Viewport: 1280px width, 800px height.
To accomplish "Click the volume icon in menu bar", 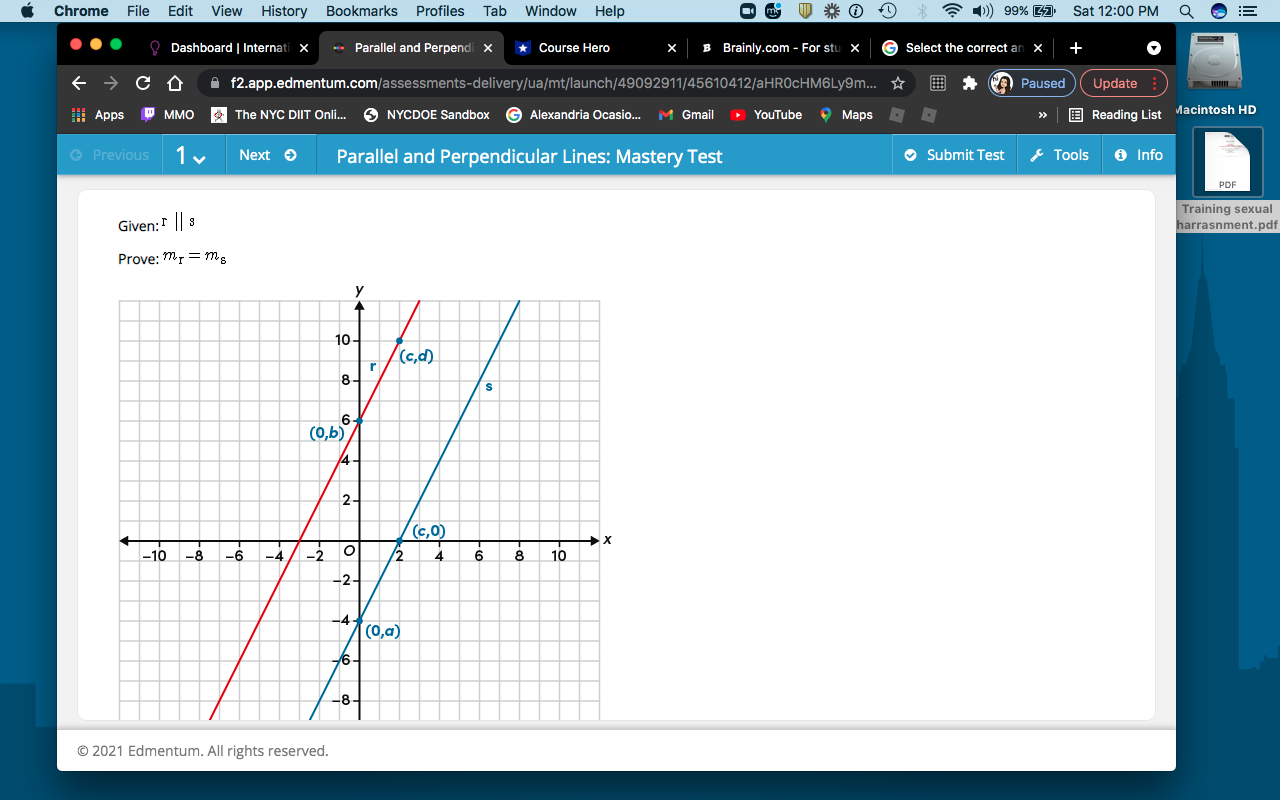I will pos(982,11).
